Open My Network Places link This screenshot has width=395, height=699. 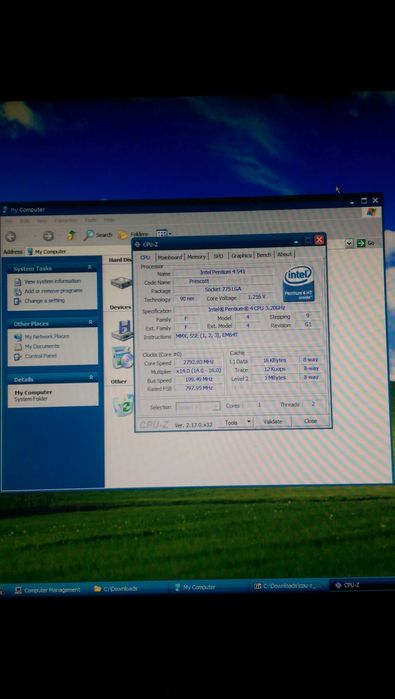point(47,337)
